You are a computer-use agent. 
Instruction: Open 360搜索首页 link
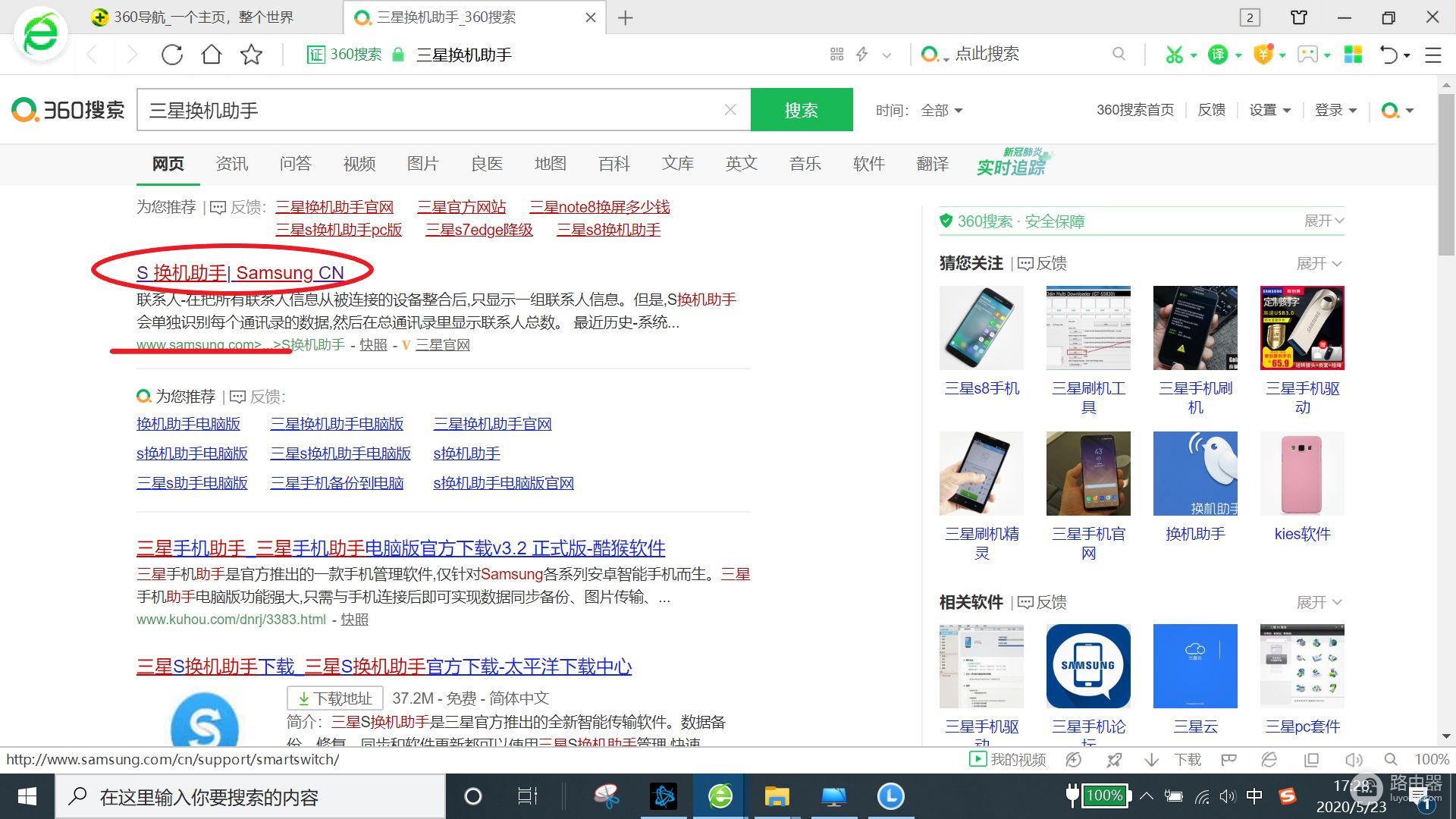[1135, 111]
